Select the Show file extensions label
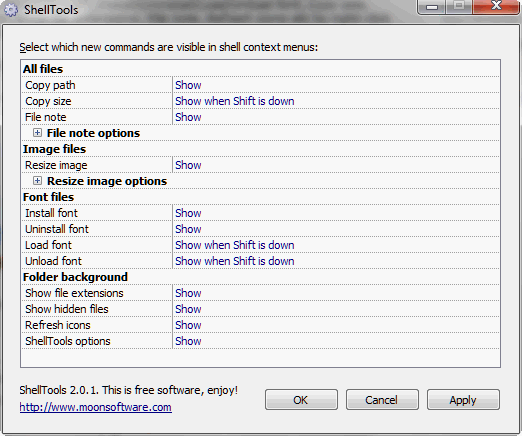 (74, 293)
